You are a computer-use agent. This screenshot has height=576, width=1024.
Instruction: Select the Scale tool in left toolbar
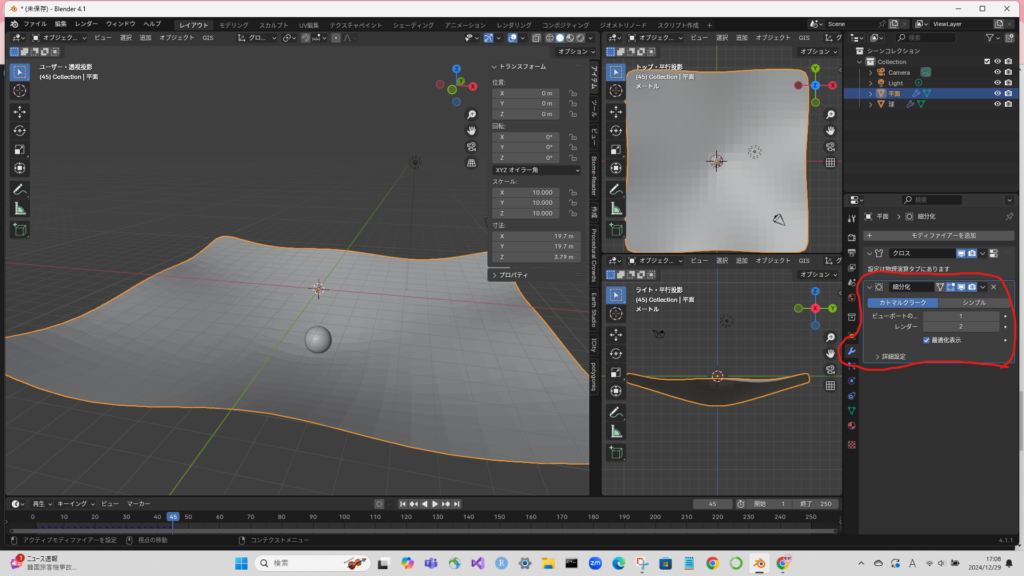20,150
